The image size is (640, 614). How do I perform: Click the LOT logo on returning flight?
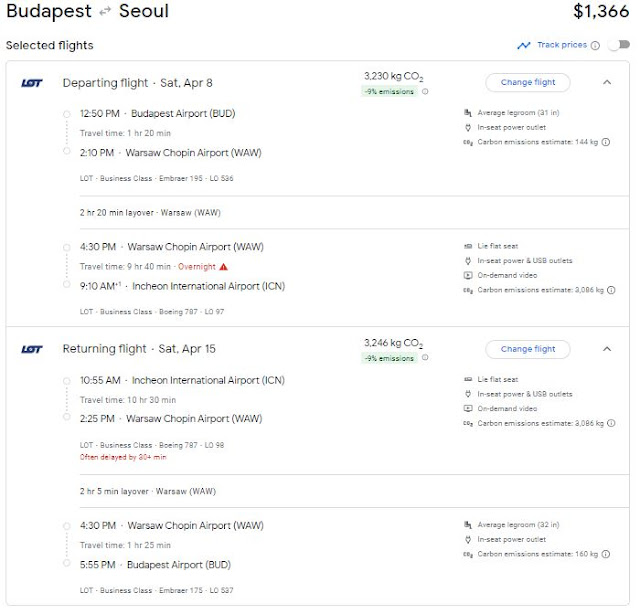point(32,349)
